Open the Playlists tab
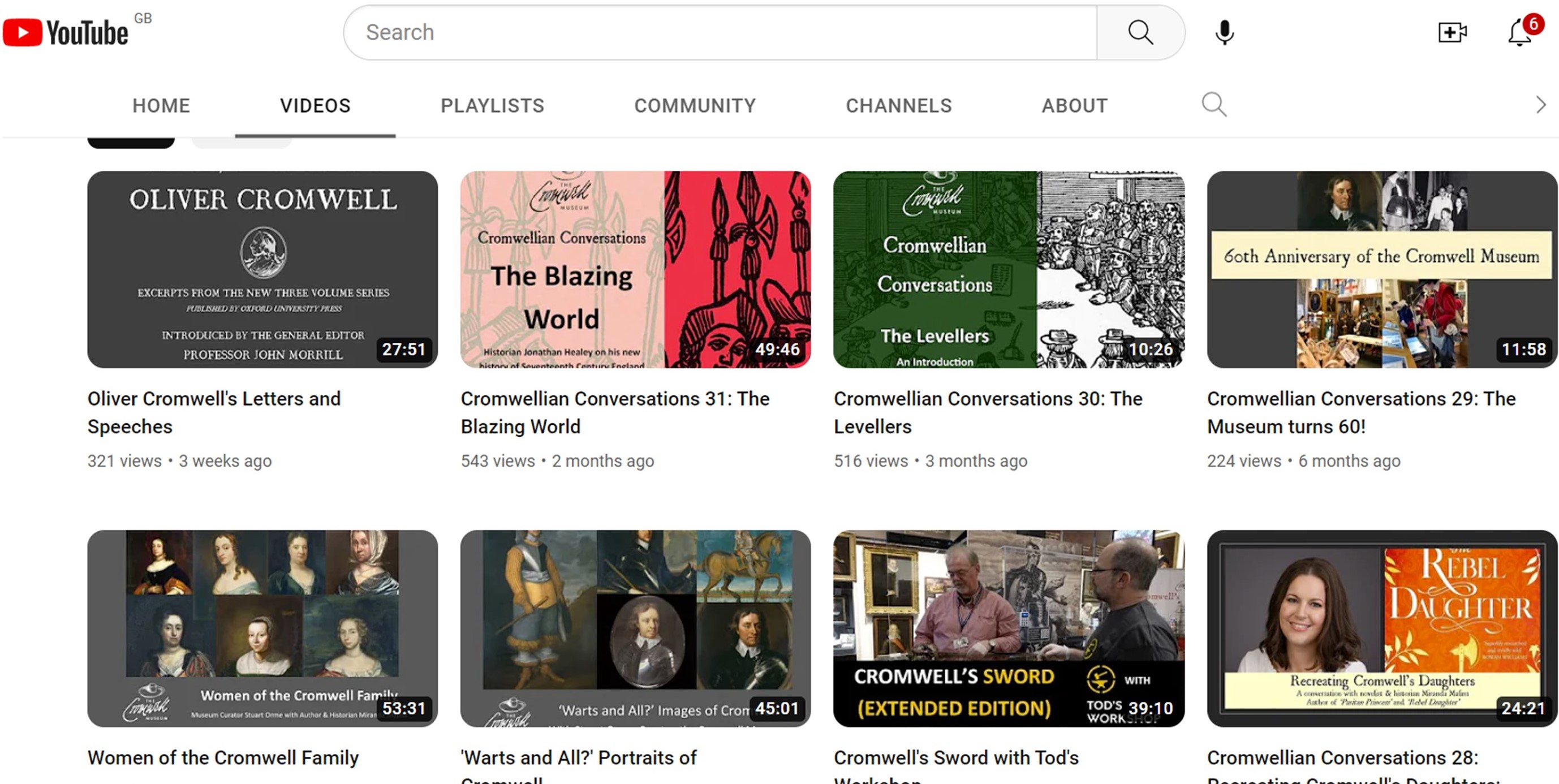 coord(492,106)
